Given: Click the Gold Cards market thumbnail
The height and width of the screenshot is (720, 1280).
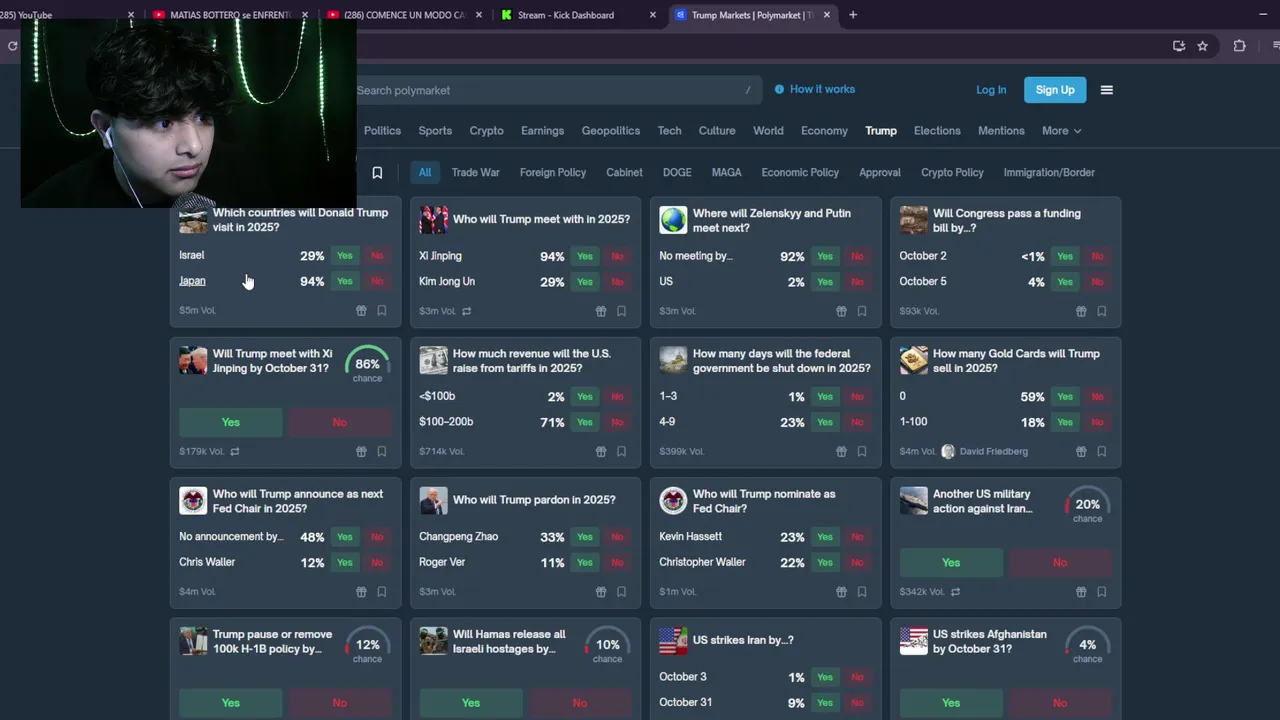Looking at the screenshot, I should click(x=913, y=361).
